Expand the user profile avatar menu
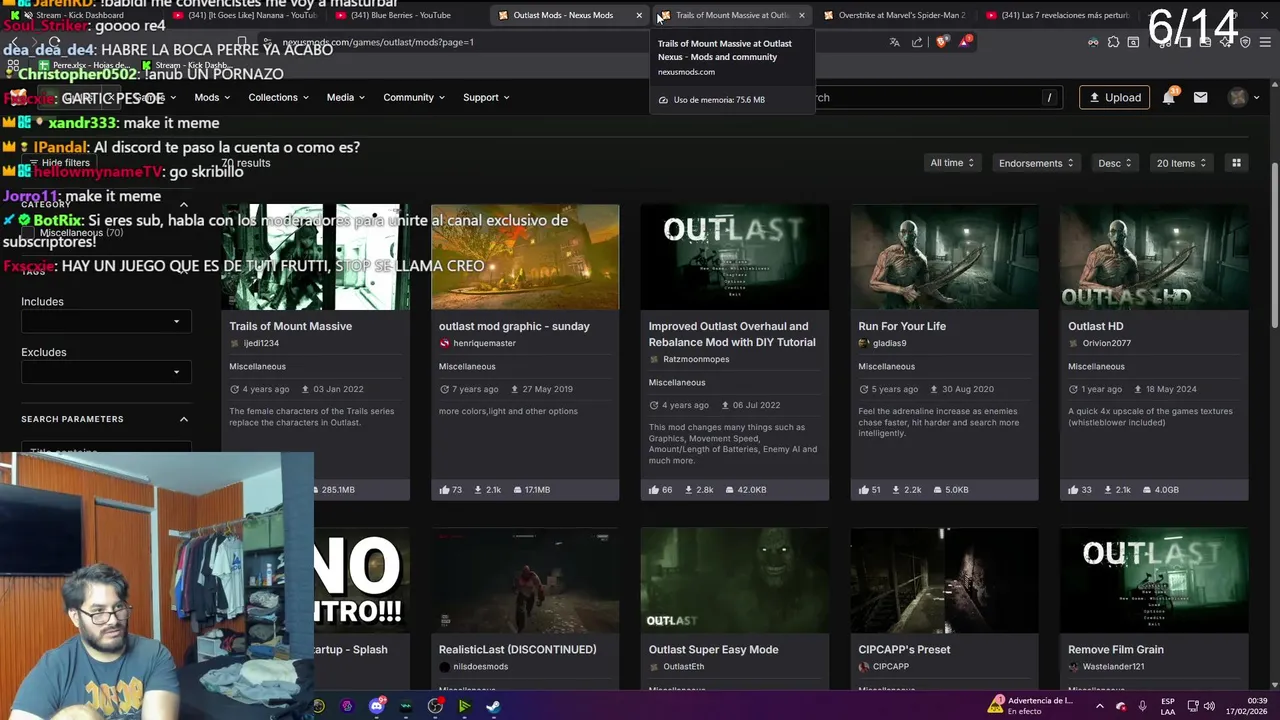The width and height of the screenshot is (1280, 720). [x=1244, y=97]
